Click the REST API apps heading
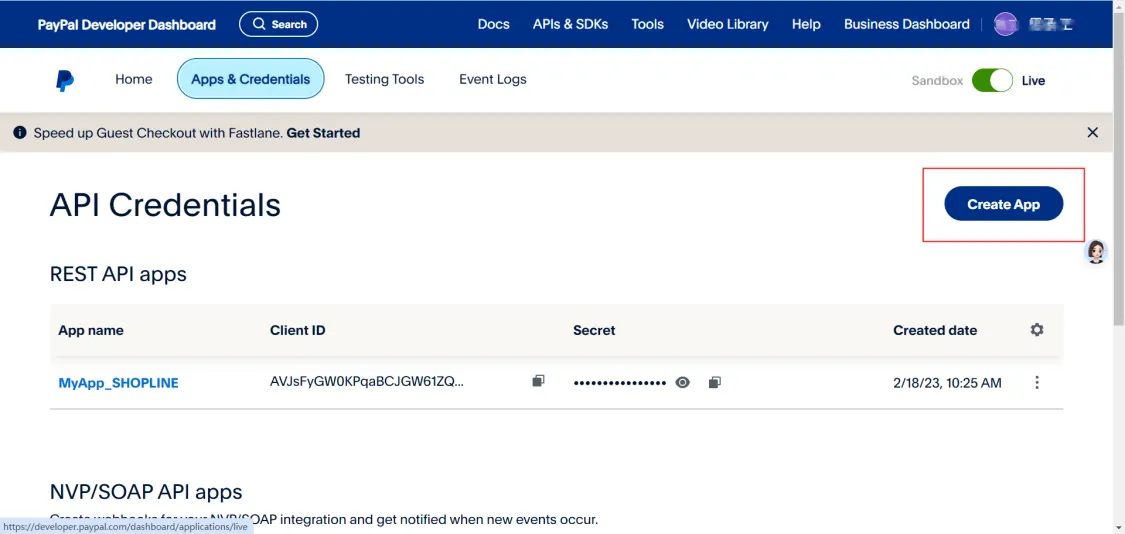Viewport: 1125px width, 534px height. click(x=118, y=273)
